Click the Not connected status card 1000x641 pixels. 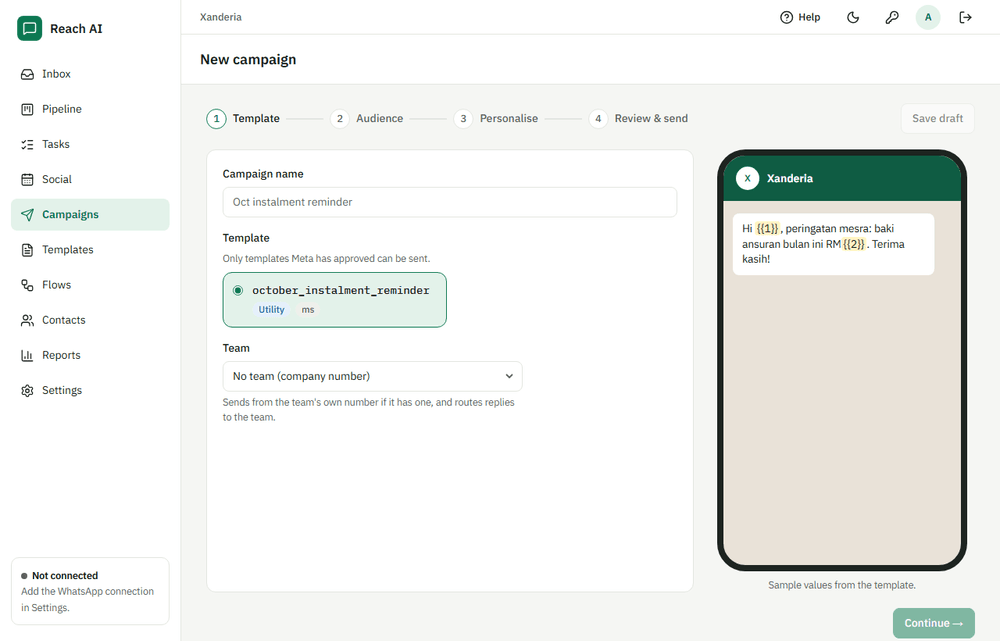(x=90, y=591)
